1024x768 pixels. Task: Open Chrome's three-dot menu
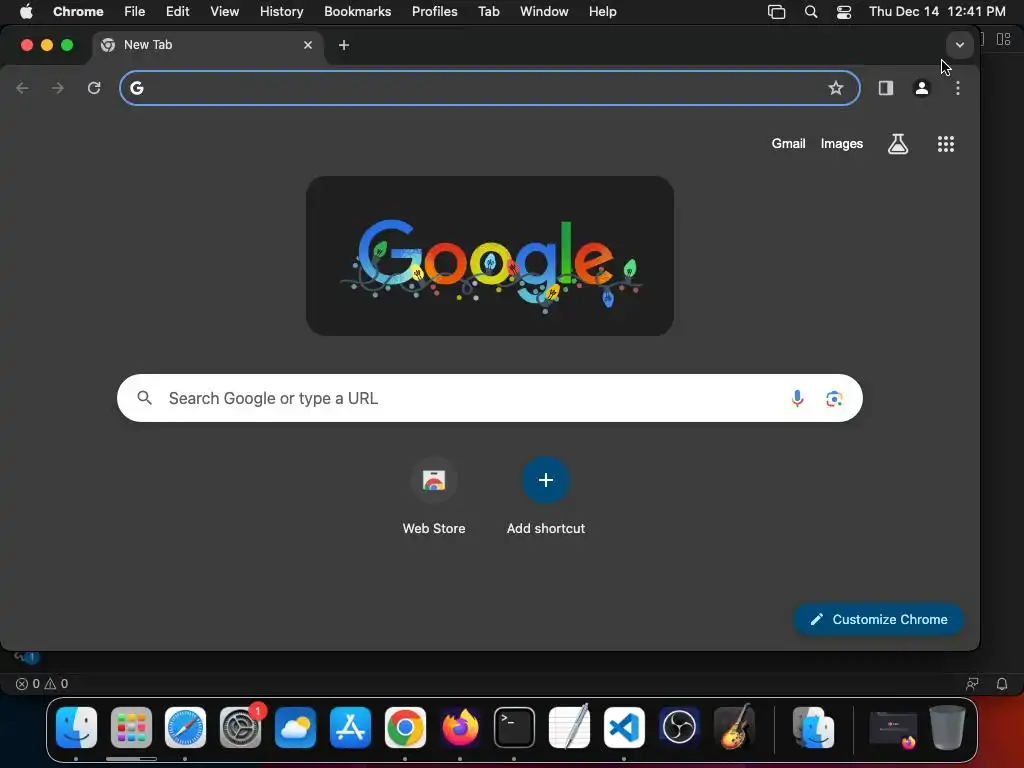[x=957, y=88]
